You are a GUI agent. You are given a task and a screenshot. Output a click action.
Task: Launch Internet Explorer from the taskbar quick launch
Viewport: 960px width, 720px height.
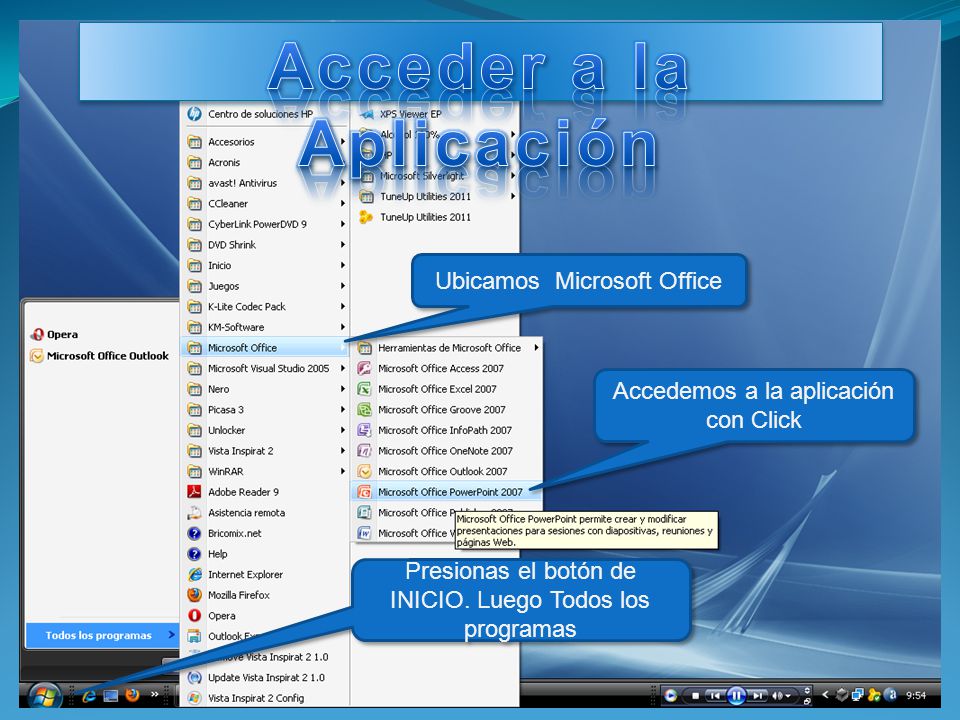coord(89,696)
